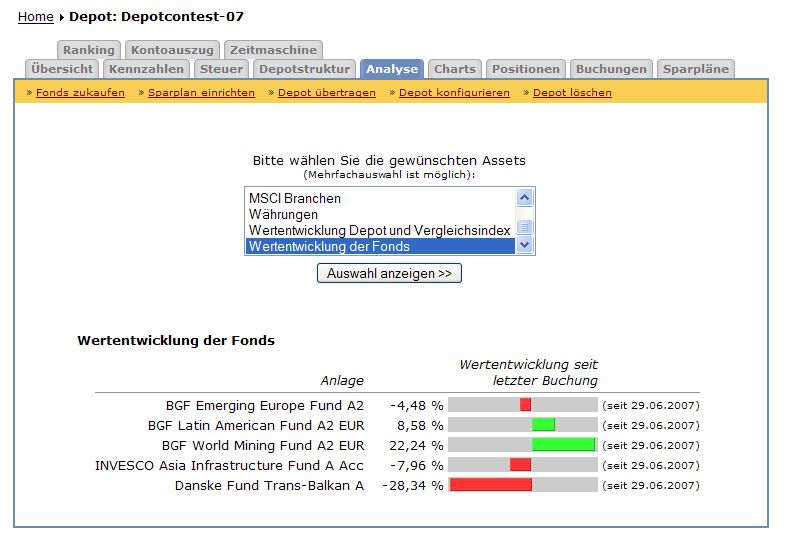The image size is (810, 558).
Task: Click the 8,58 % performance value
Action: pos(420,426)
